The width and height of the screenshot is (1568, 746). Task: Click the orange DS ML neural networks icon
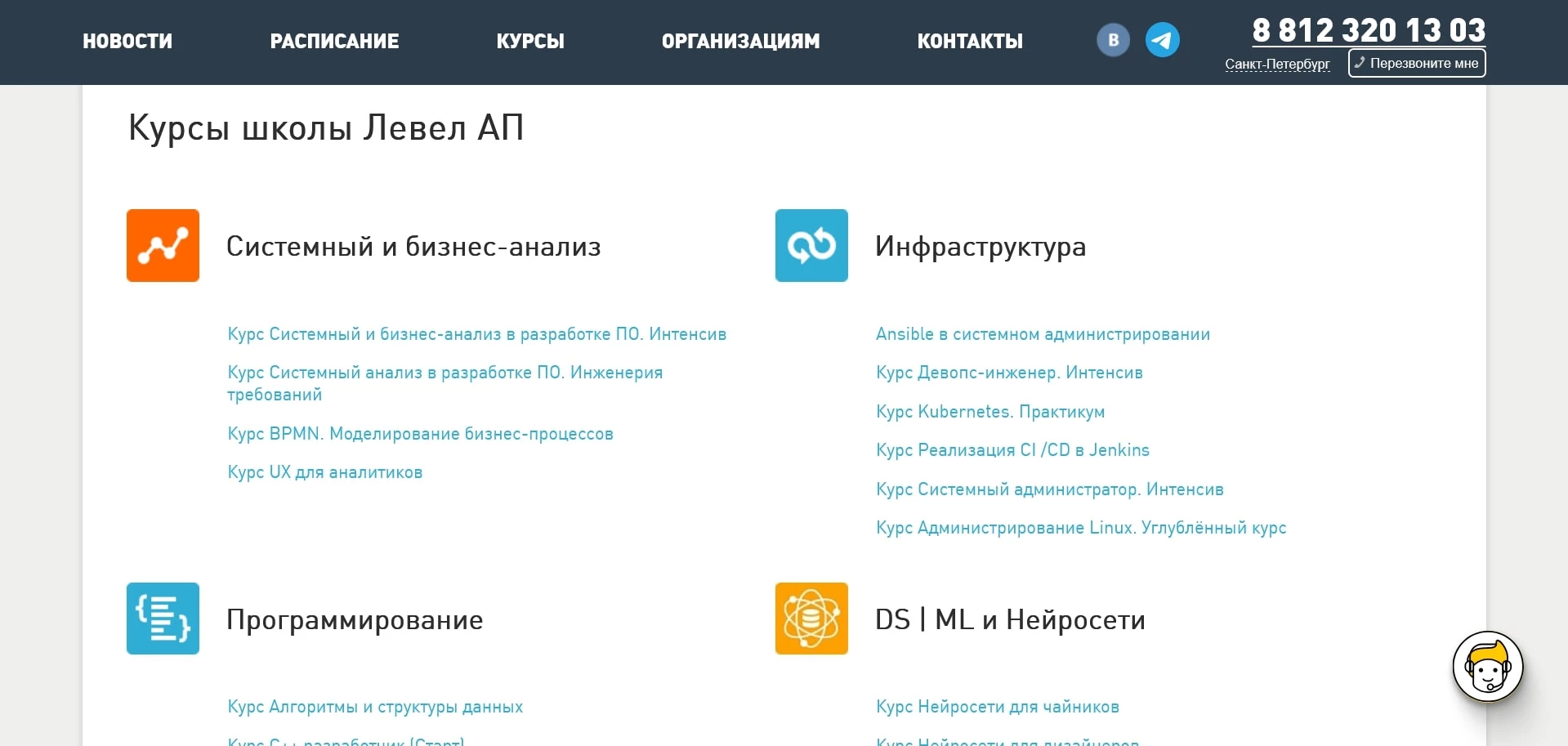[x=811, y=619]
